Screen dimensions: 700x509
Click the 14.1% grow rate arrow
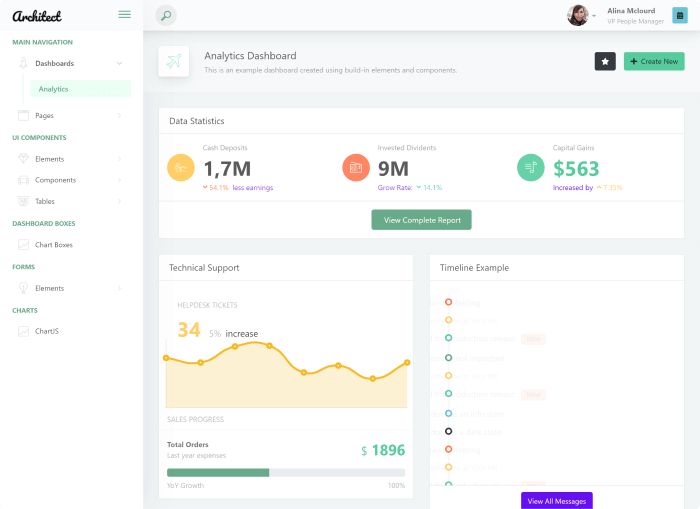coord(419,187)
